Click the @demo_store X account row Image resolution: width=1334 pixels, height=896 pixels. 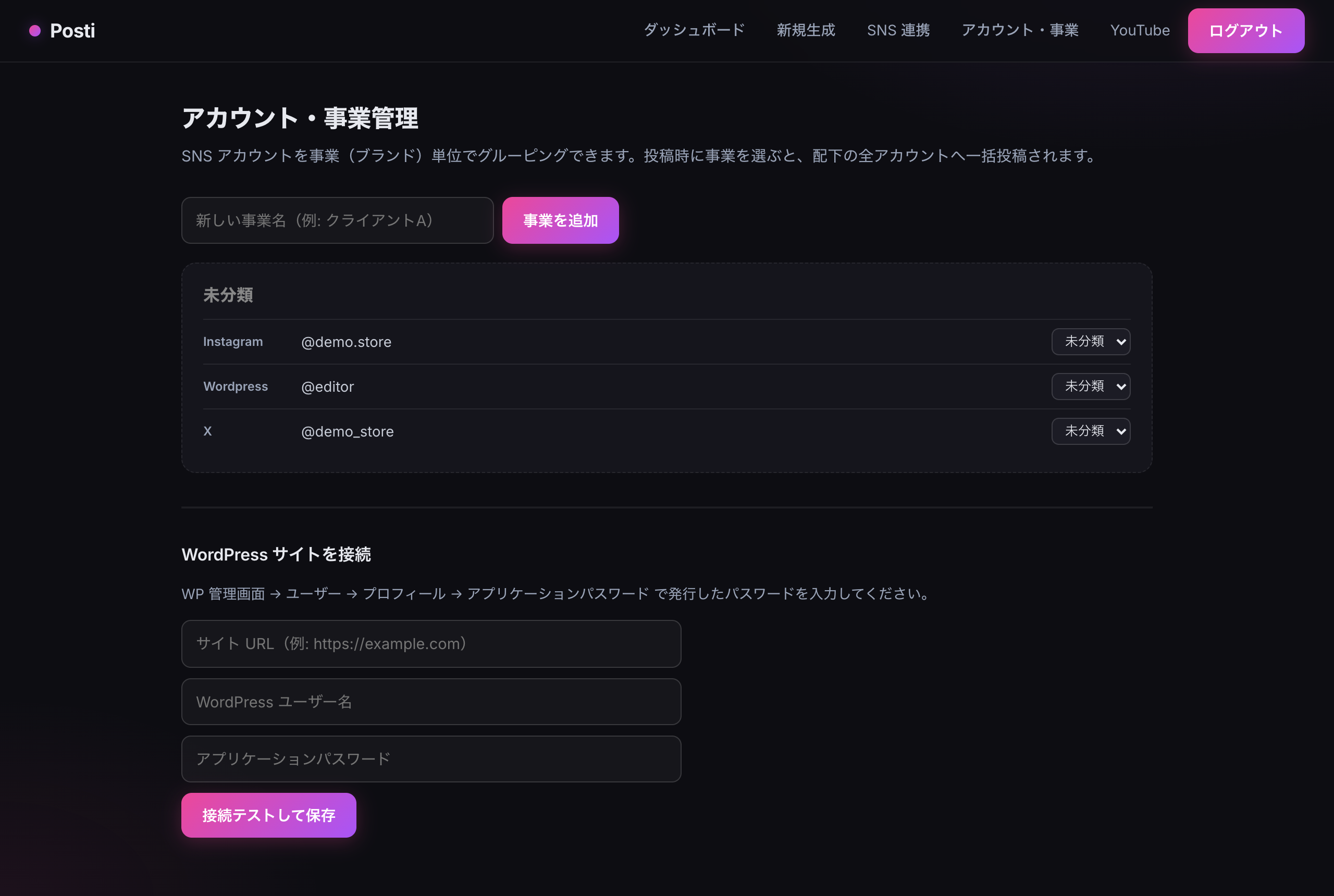pyautogui.click(x=666, y=431)
